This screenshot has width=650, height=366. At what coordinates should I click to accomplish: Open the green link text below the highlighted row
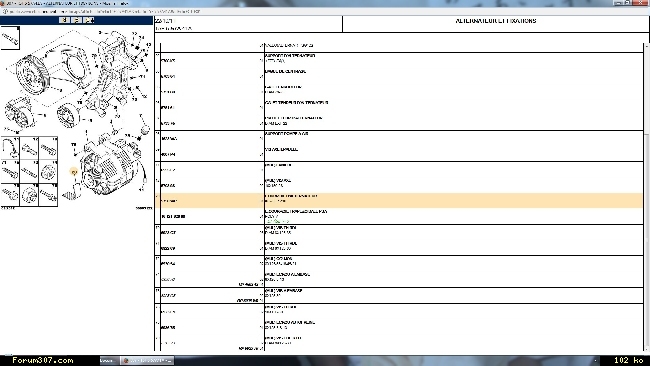tap(277, 221)
